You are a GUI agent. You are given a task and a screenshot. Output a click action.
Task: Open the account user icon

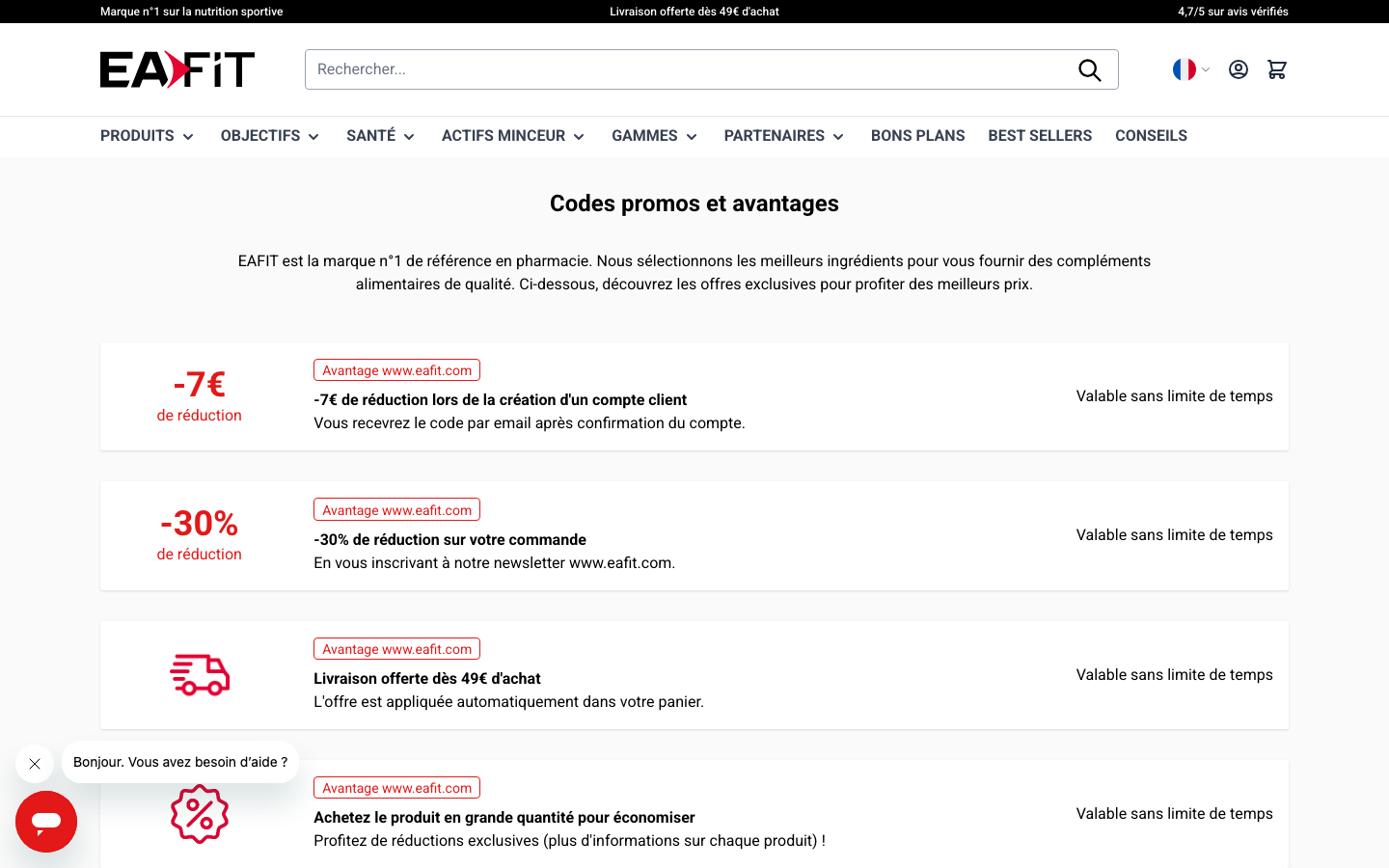pos(1239,69)
